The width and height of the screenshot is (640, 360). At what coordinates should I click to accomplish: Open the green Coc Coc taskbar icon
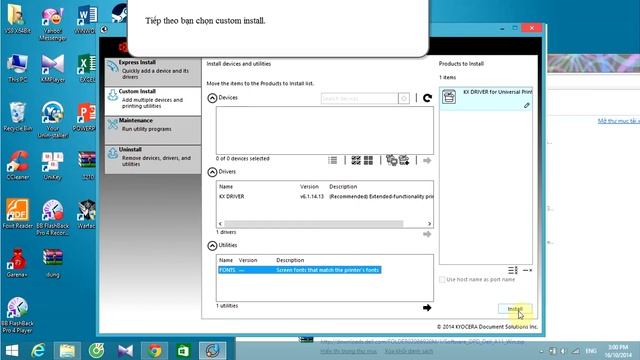96,351
